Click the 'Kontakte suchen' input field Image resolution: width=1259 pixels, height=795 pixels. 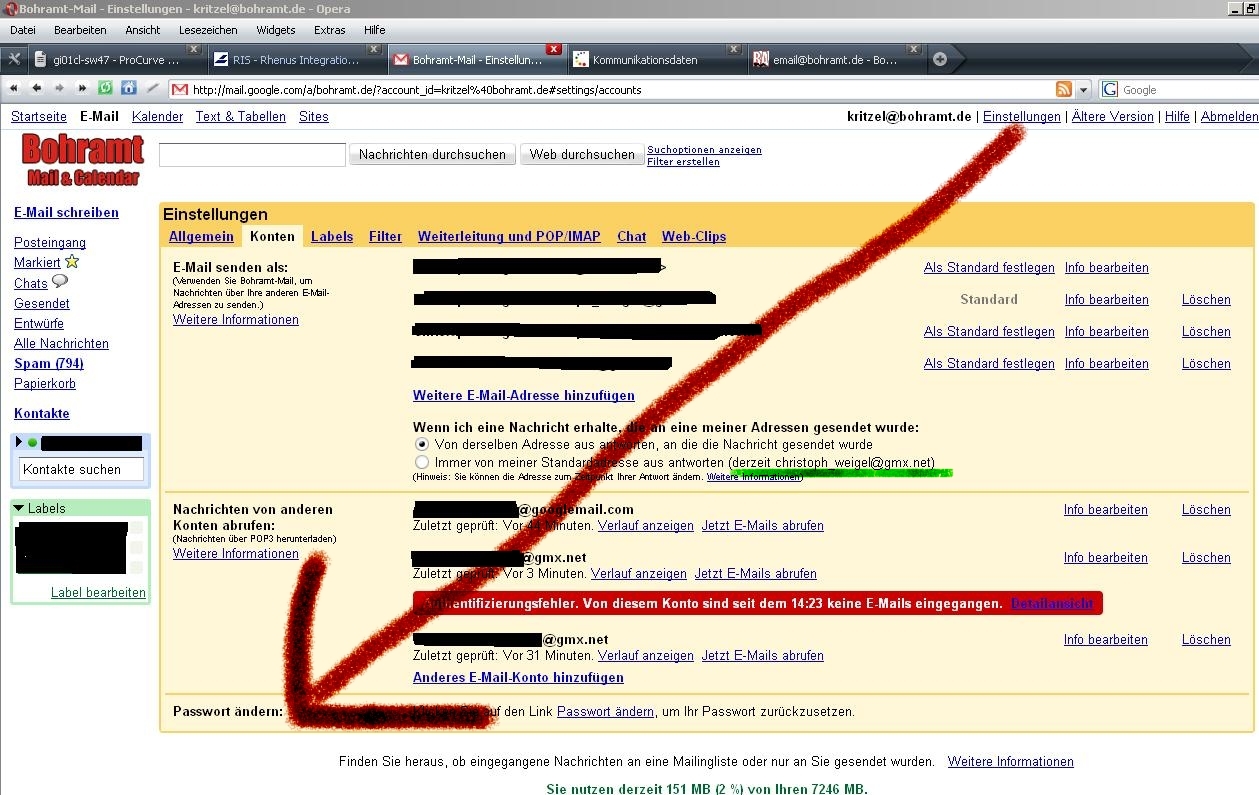pos(81,469)
